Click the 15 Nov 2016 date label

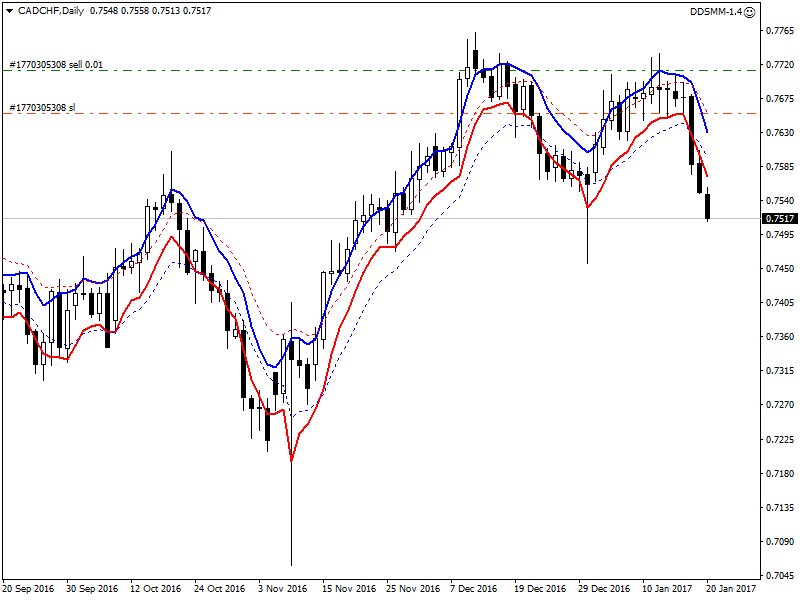(x=349, y=589)
